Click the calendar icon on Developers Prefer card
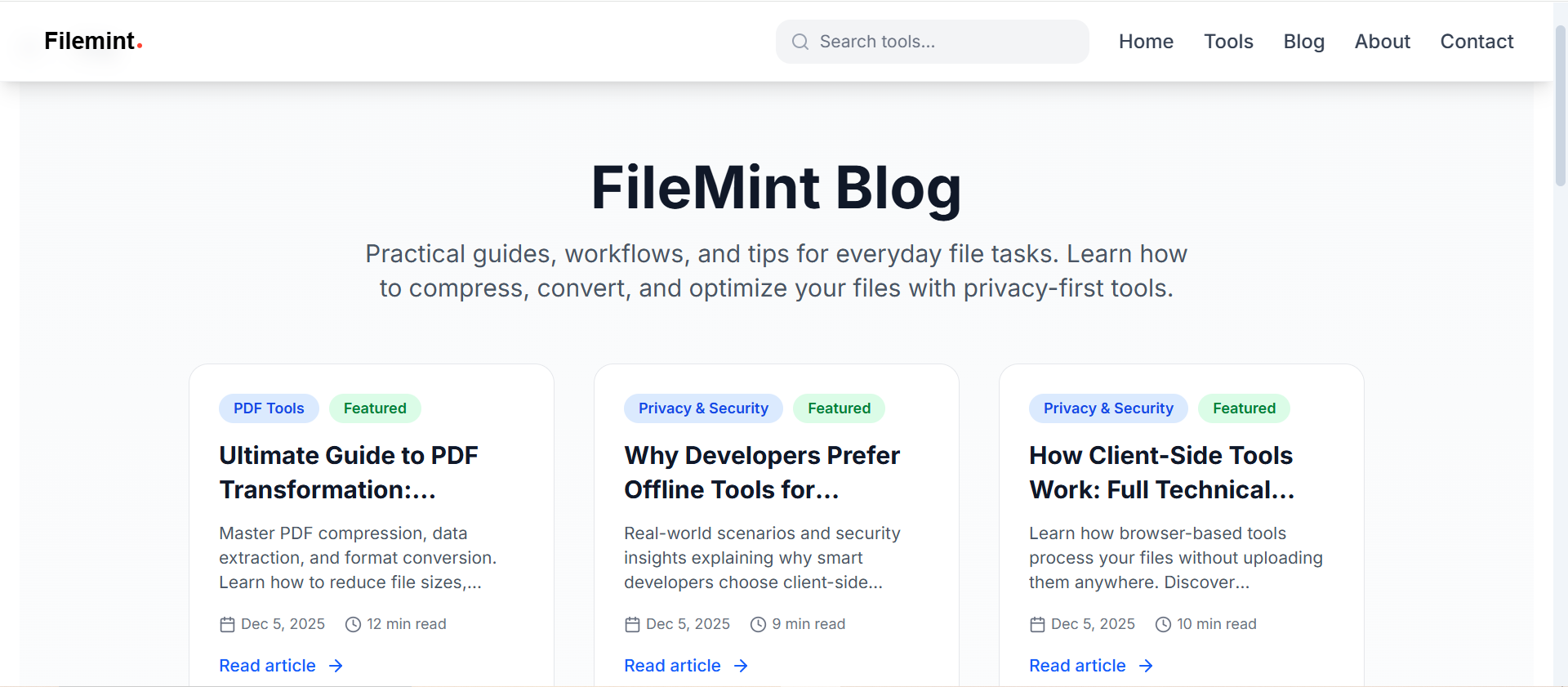Viewport: 1568px width, 687px height. pos(632,625)
